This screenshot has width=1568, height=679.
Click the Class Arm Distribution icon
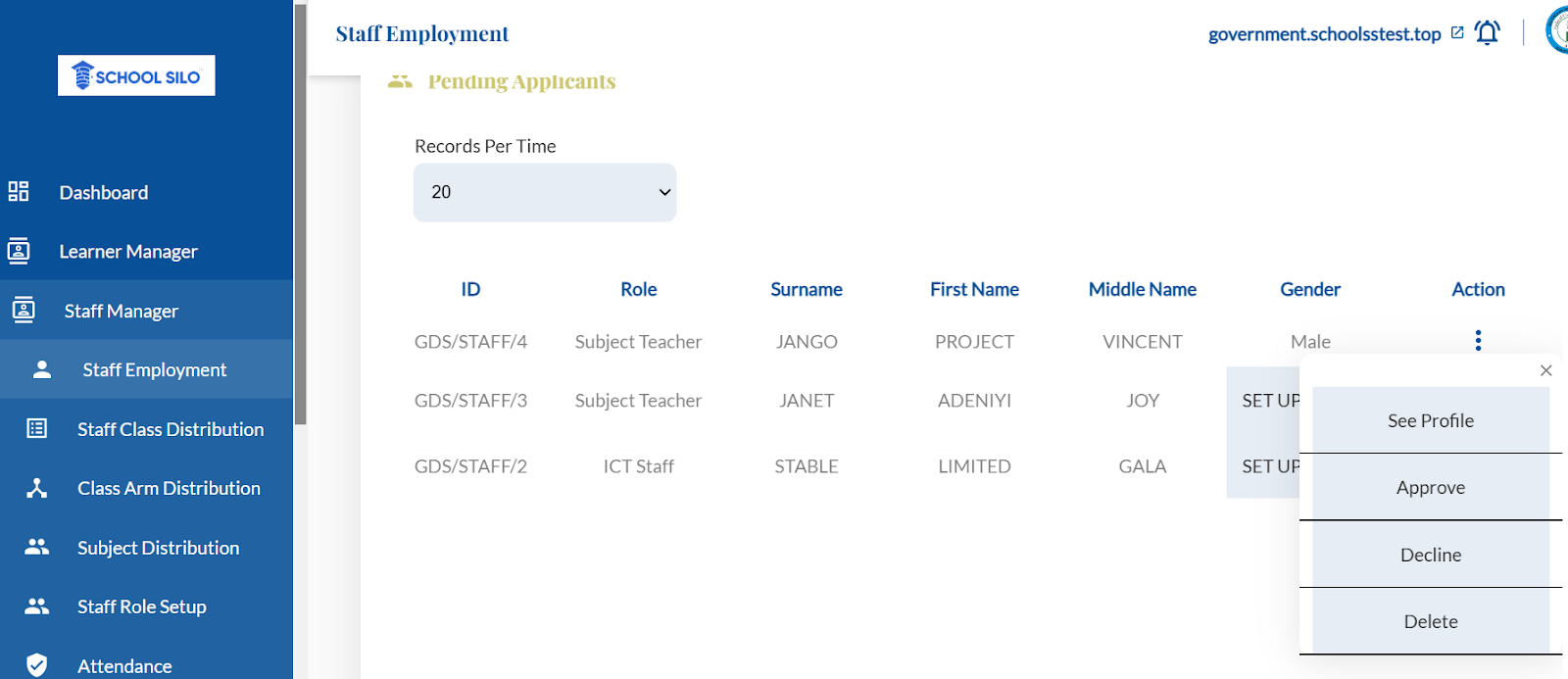pos(37,488)
